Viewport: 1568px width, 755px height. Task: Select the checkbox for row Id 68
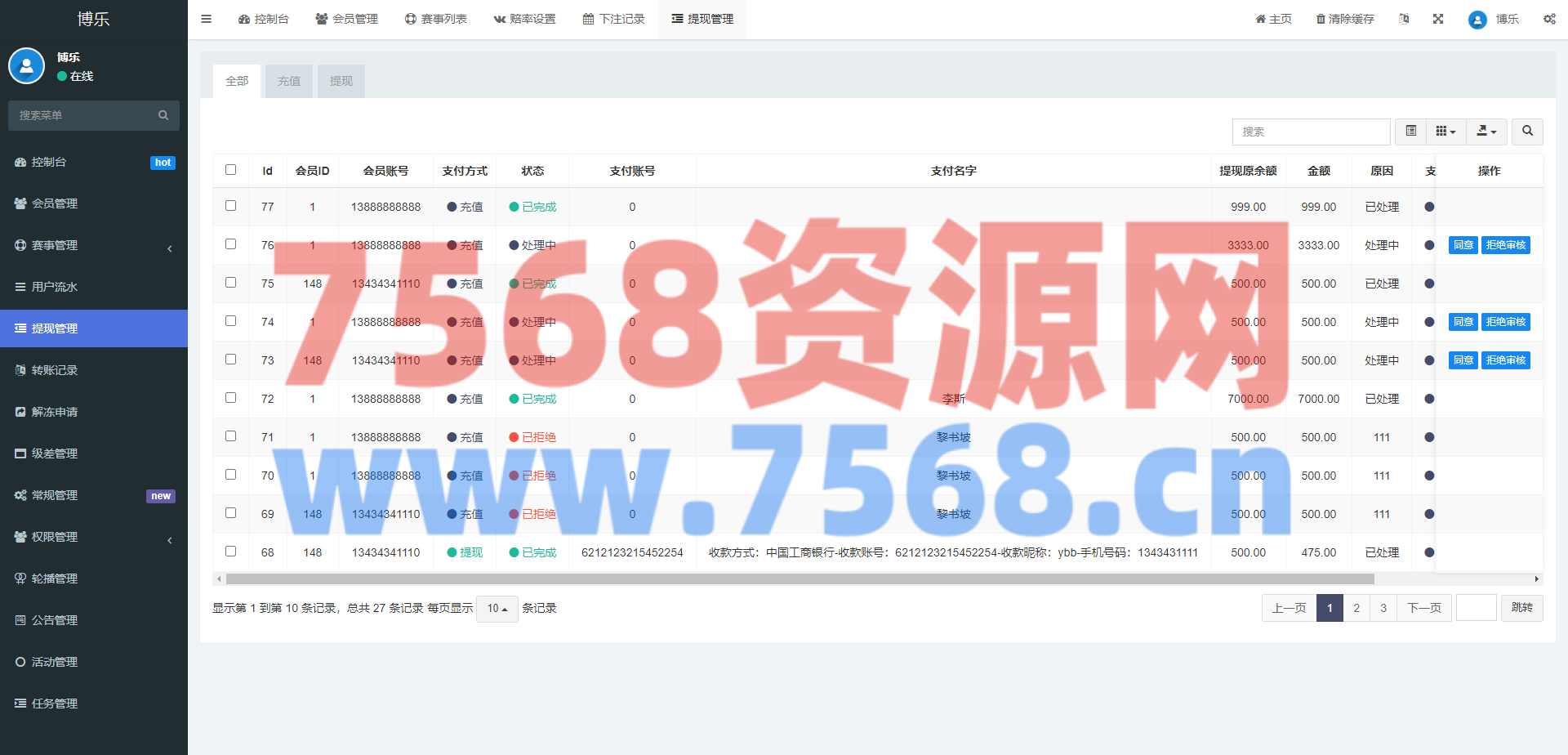click(230, 552)
